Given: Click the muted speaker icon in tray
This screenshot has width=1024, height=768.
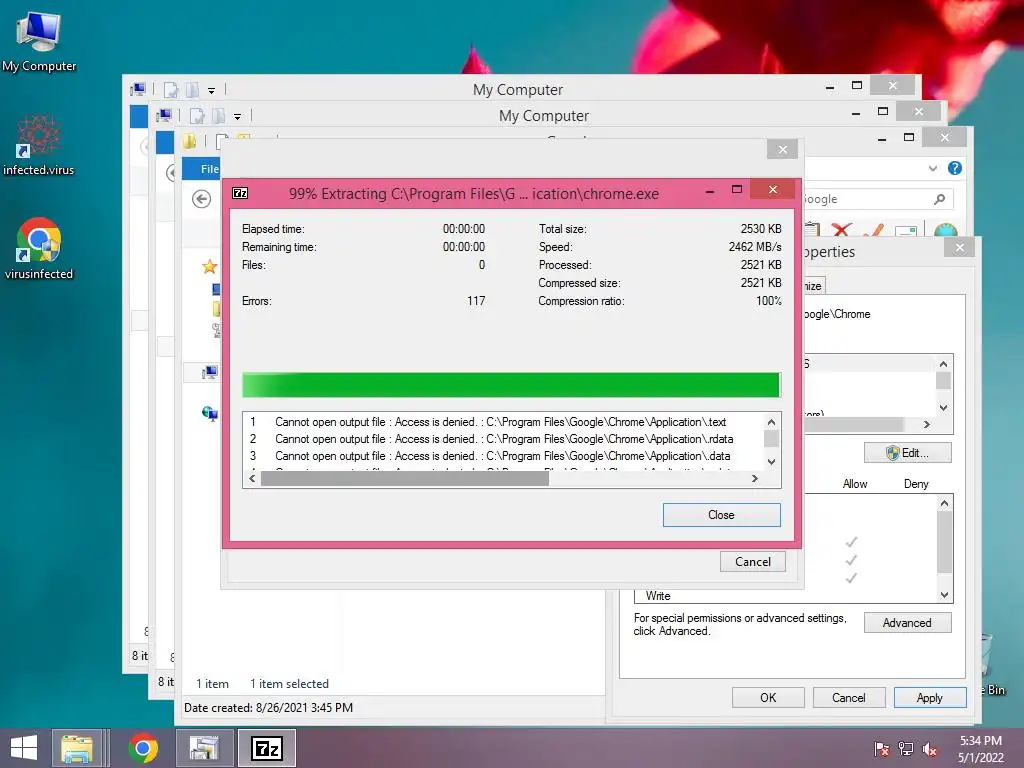Looking at the screenshot, I should pos(930,749).
